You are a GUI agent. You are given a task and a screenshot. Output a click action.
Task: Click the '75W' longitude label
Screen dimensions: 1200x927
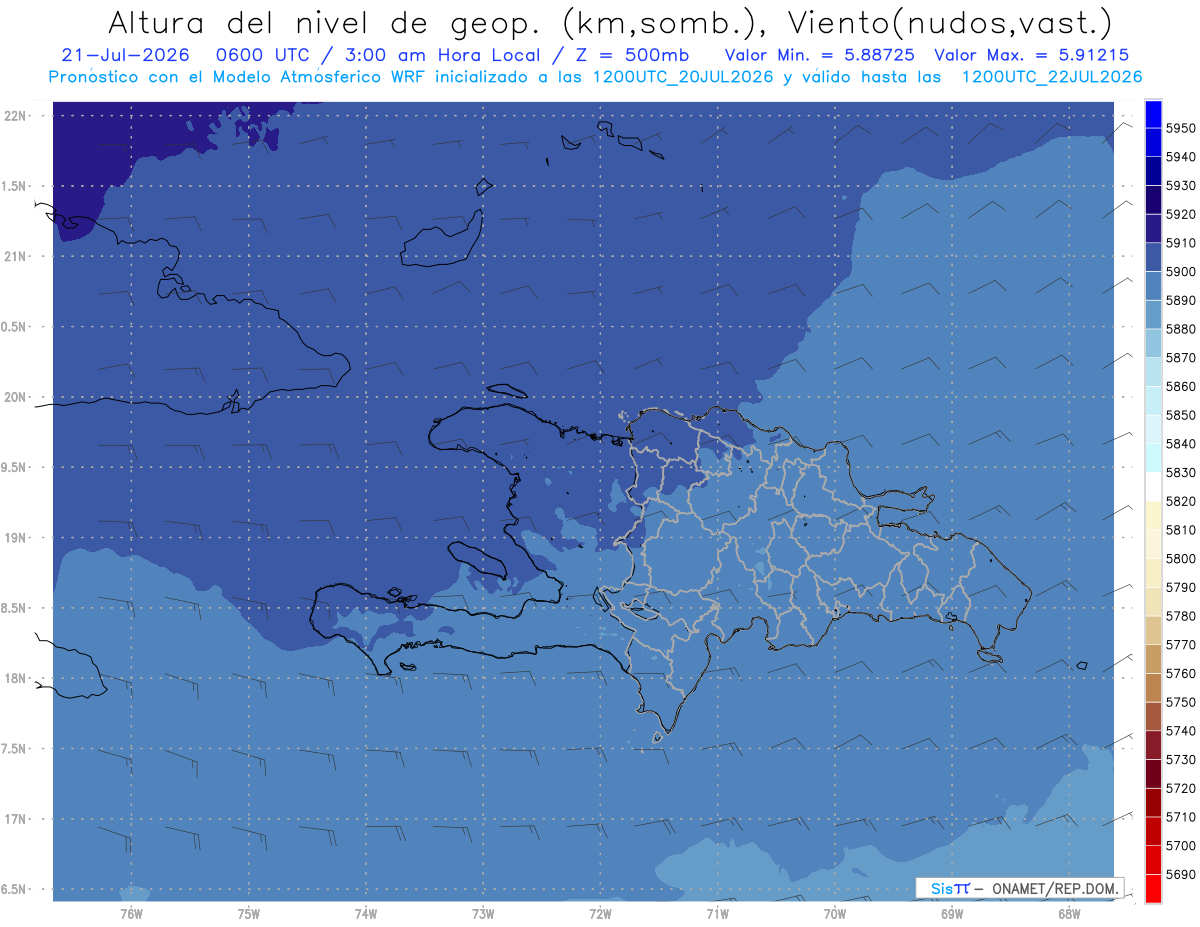[248, 914]
